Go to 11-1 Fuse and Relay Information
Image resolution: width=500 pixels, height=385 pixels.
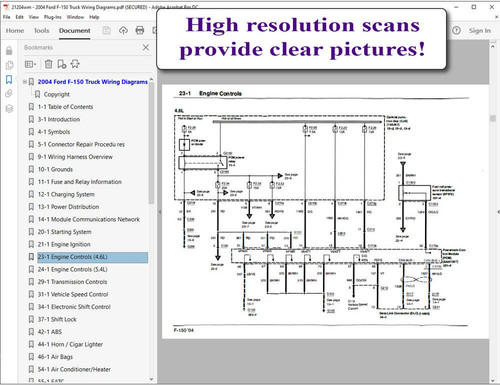pyautogui.click(x=80, y=182)
